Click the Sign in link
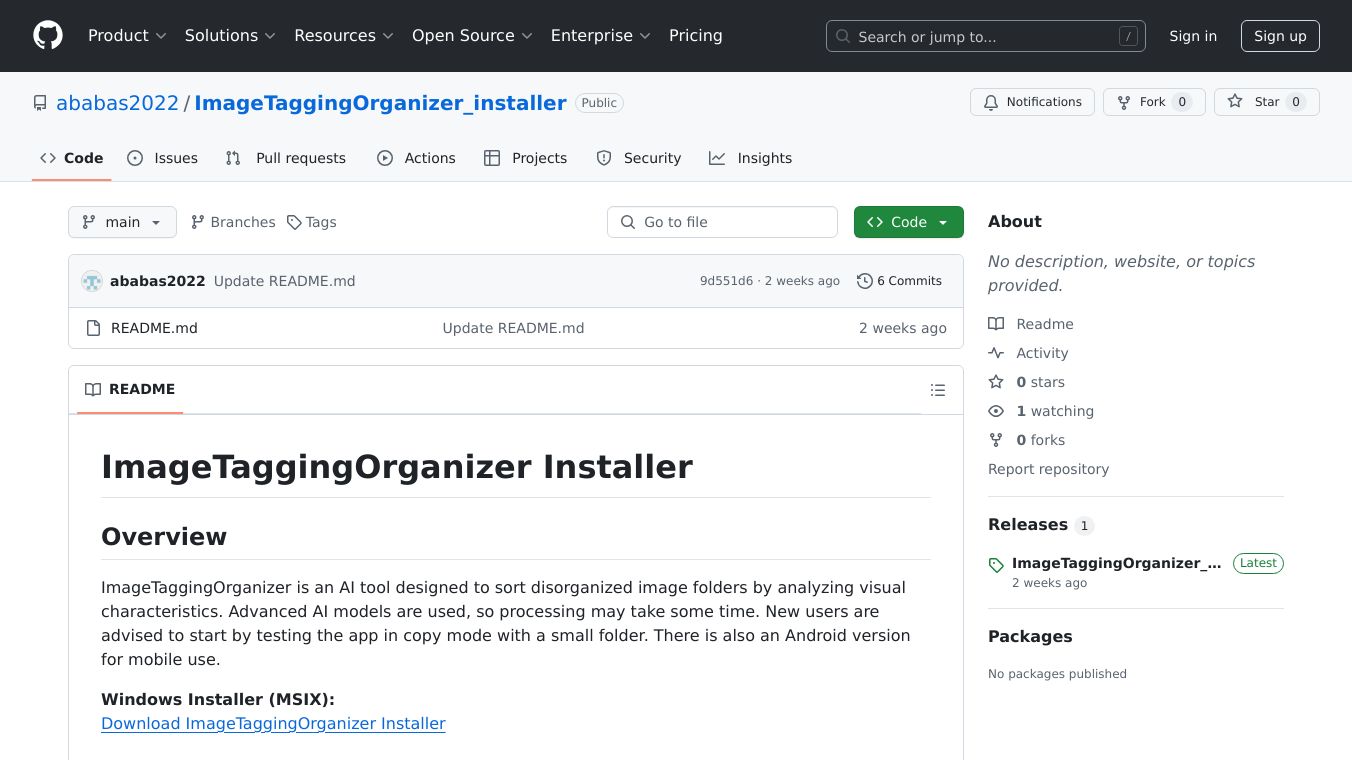Viewport: 1352px width, 760px height. [x=1193, y=36]
